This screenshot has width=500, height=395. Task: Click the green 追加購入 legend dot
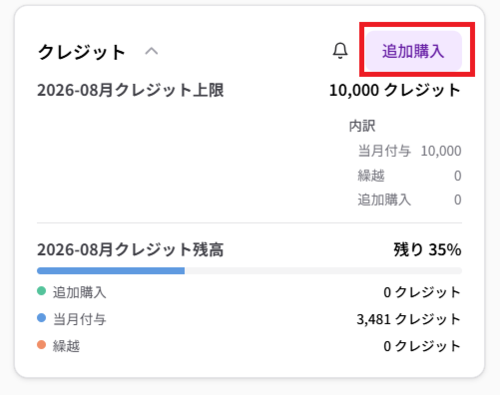pyautogui.click(x=41, y=291)
